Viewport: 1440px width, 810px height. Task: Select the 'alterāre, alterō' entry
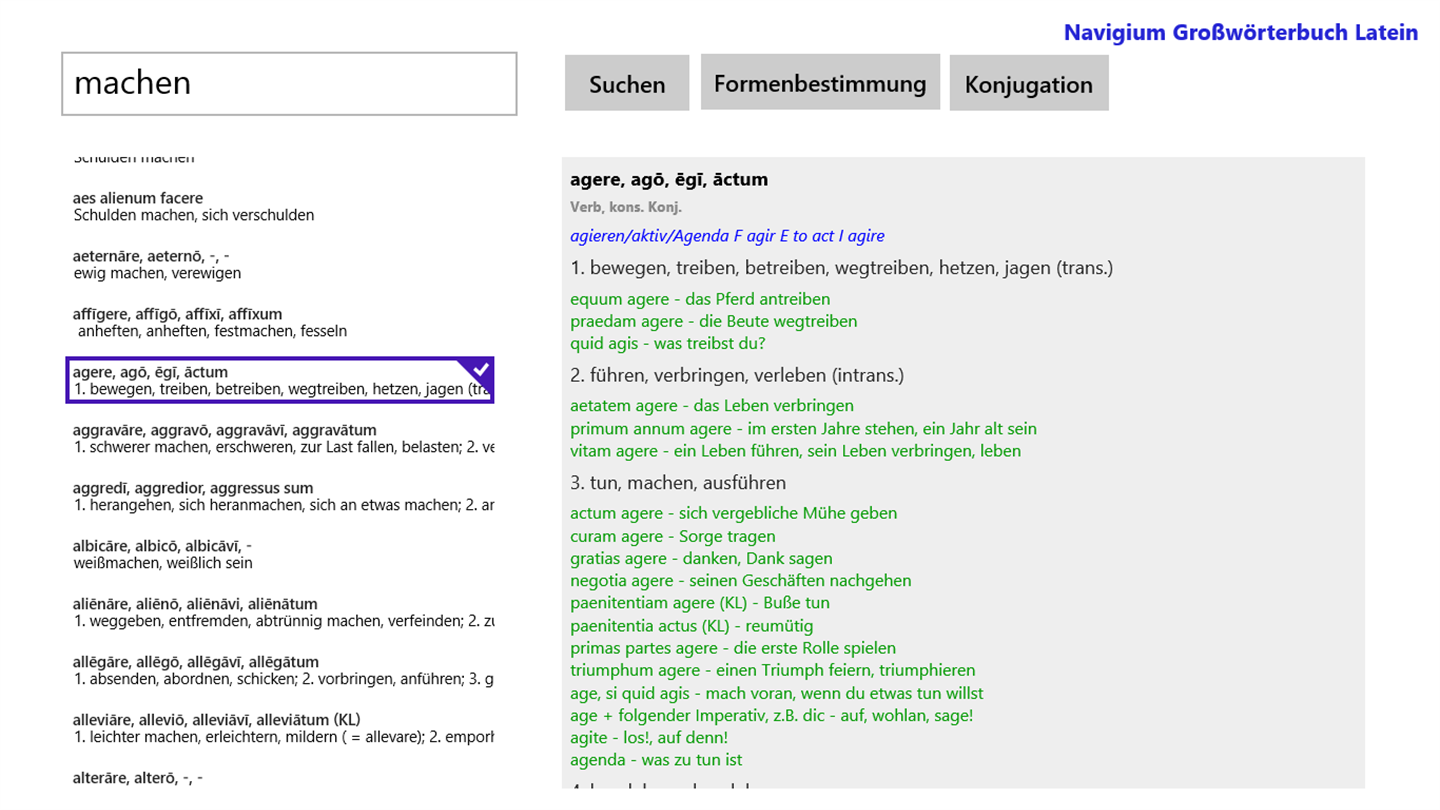click(x=280, y=778)
